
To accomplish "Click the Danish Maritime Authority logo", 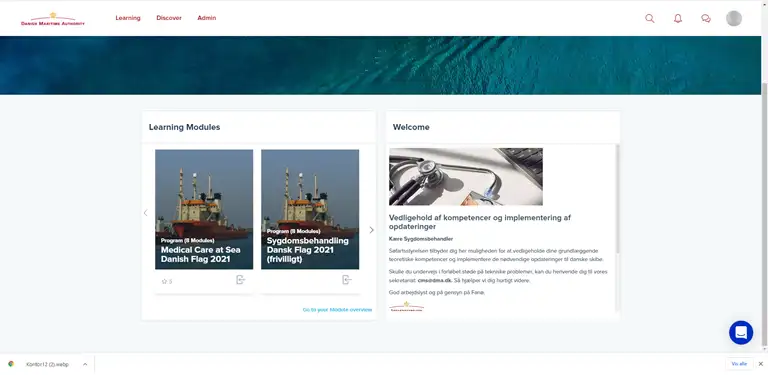I will coord(53,19).
